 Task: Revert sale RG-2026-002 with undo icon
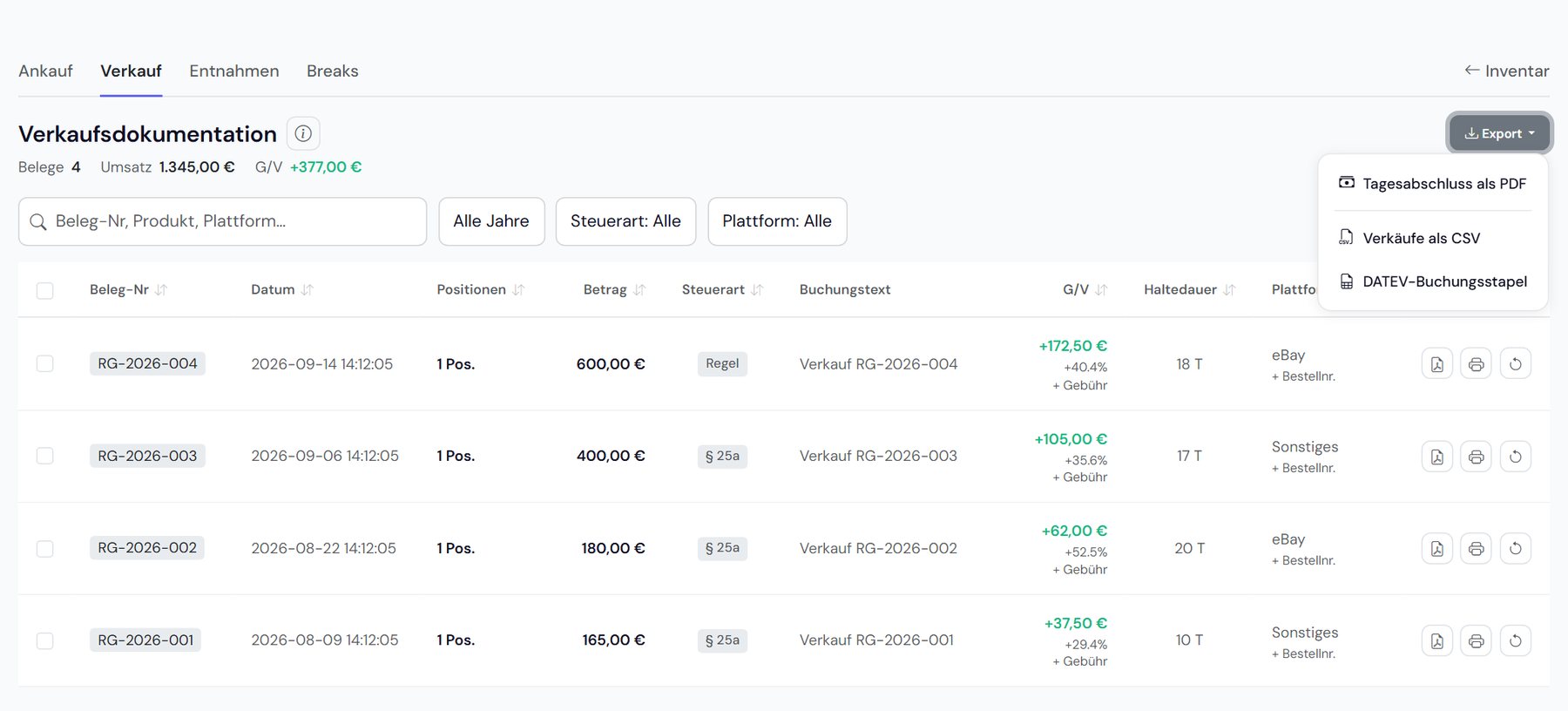(x=1515, y=549)
